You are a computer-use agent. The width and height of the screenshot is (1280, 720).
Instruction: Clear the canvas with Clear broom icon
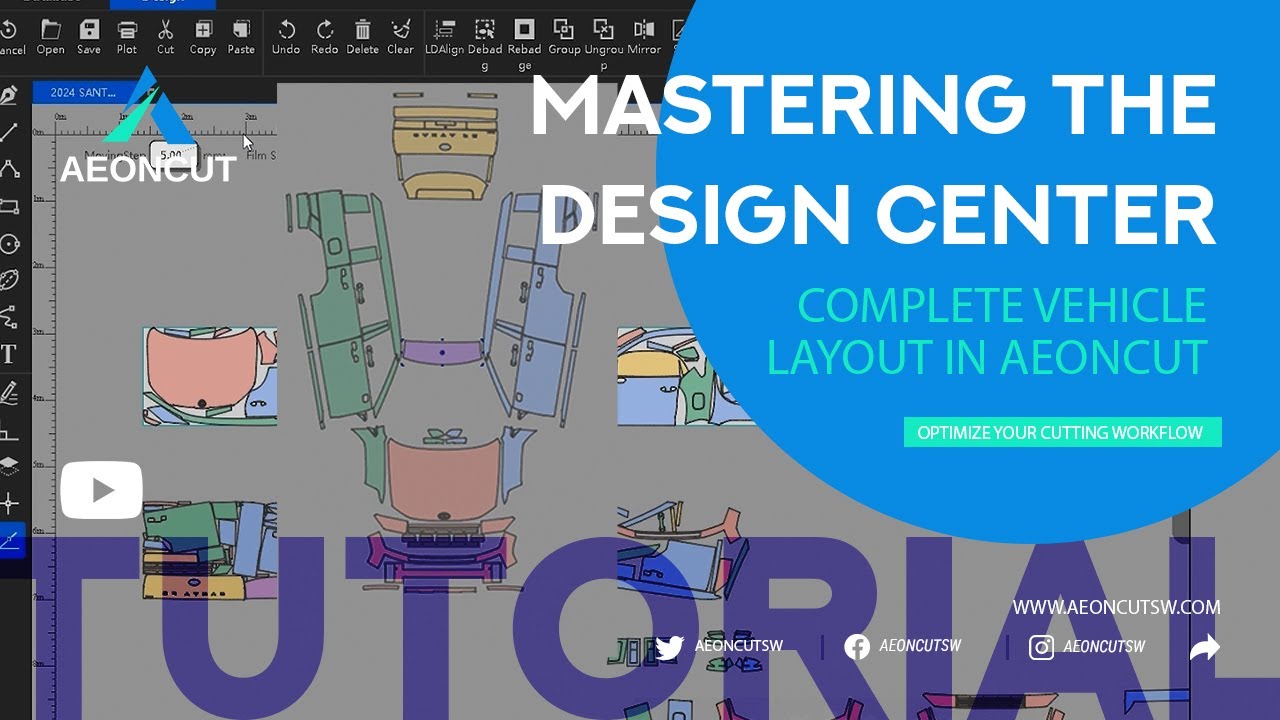click(x=400, y=37)
